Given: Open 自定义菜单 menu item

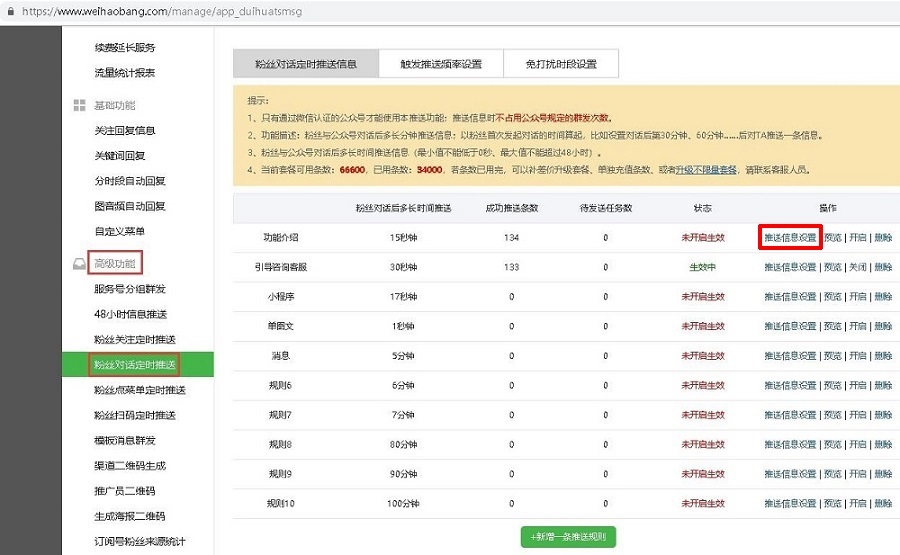Looking at the screenshot, I should pos(119,231).
